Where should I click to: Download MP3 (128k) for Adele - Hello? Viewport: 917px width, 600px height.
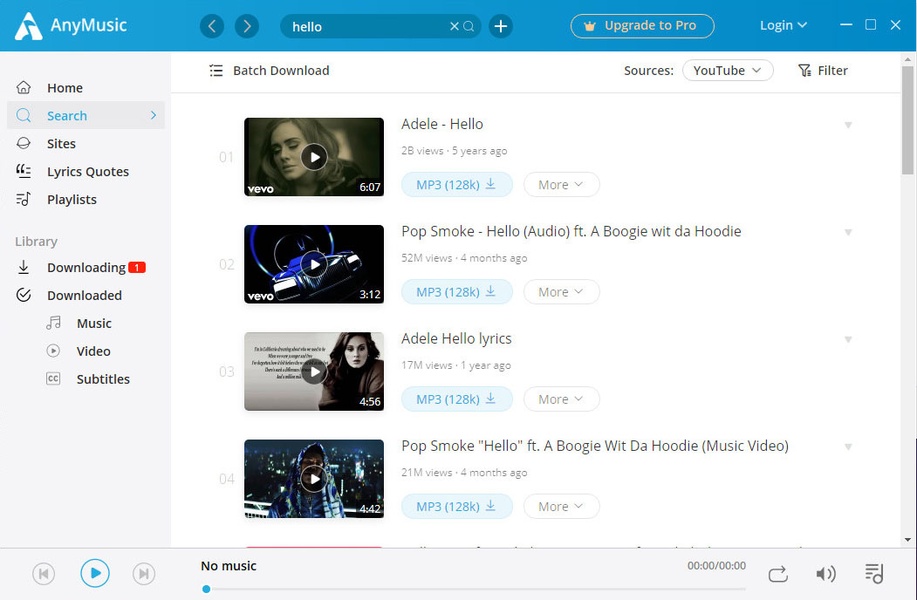pos(457,185)
